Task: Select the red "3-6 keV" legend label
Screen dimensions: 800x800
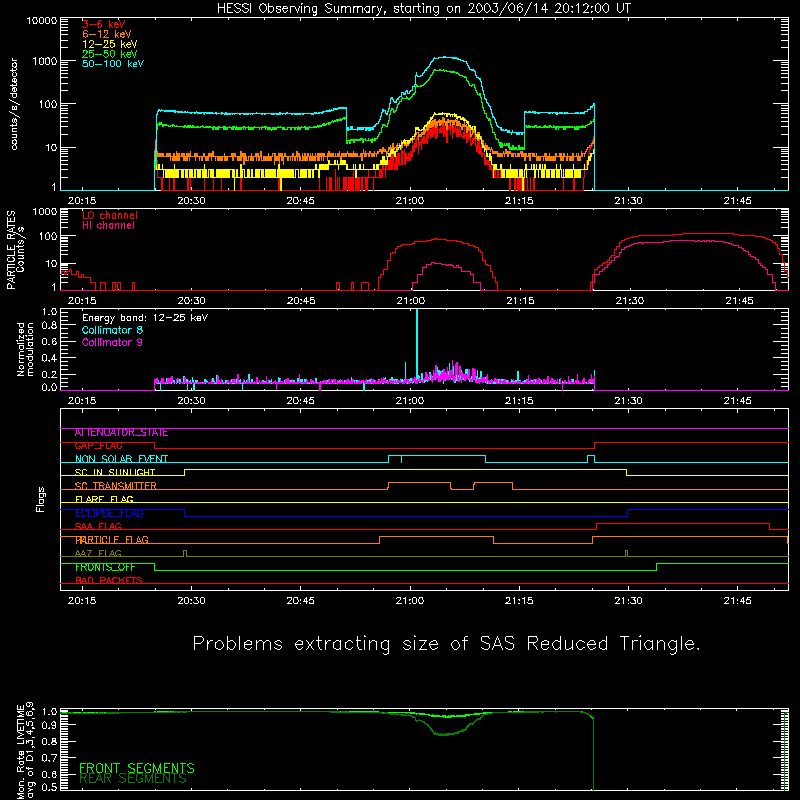Action: point(103,24)
